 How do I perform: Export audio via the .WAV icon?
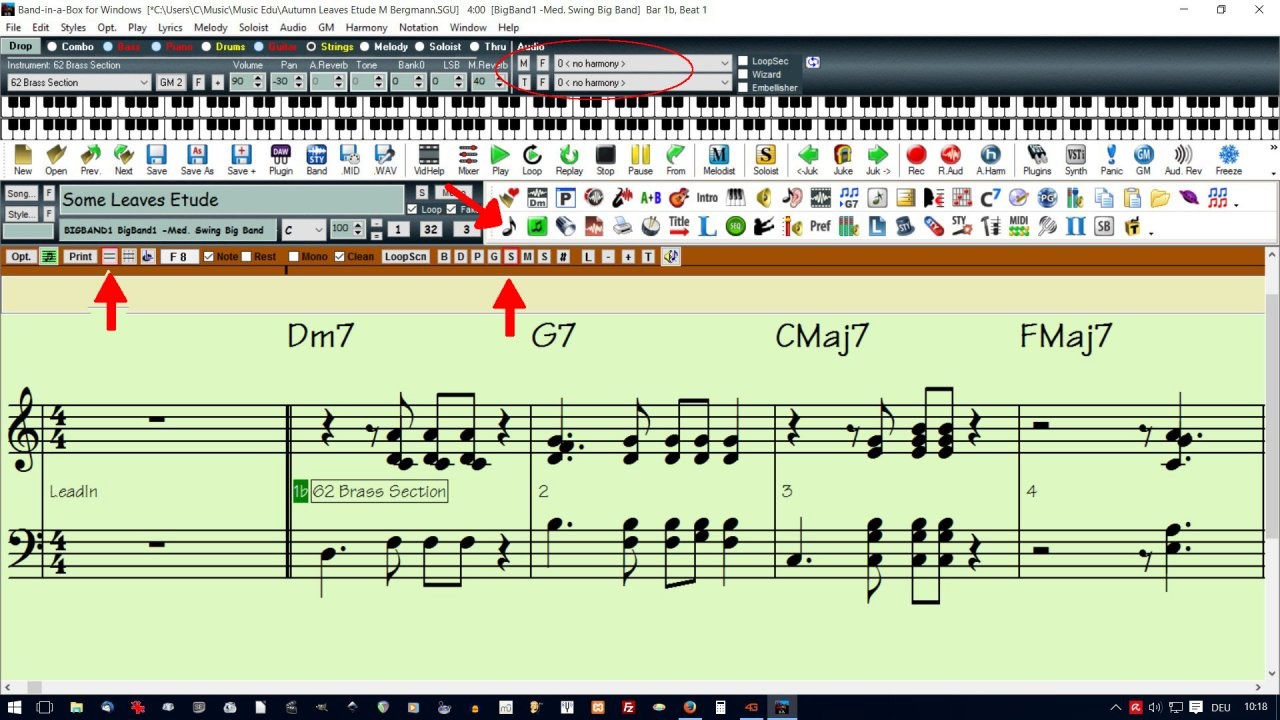pos(385,160)
